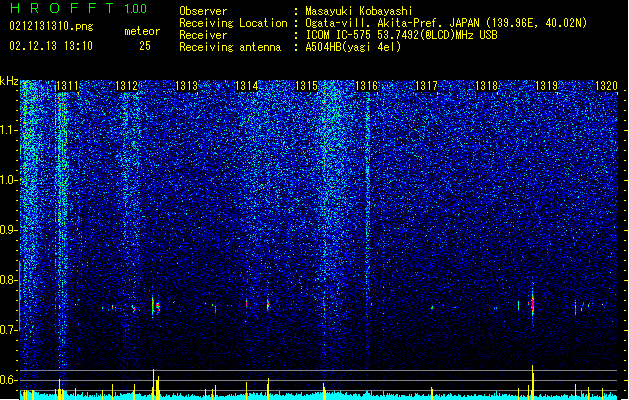This screenshot has height=400, width=629.
Task: Click the Observer field label
Action: (203, 11)
